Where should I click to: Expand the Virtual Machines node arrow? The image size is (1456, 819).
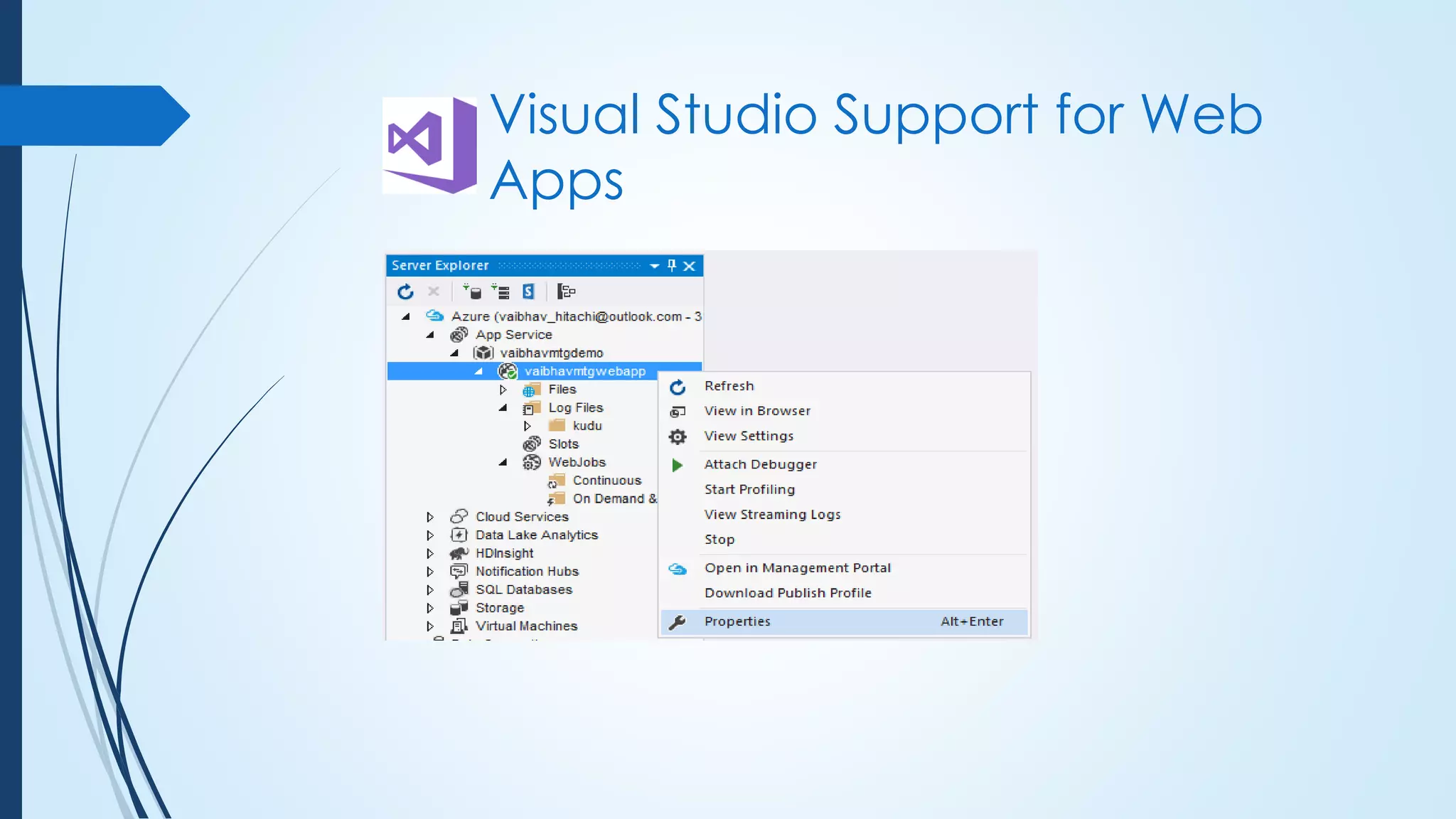point(430,626)
